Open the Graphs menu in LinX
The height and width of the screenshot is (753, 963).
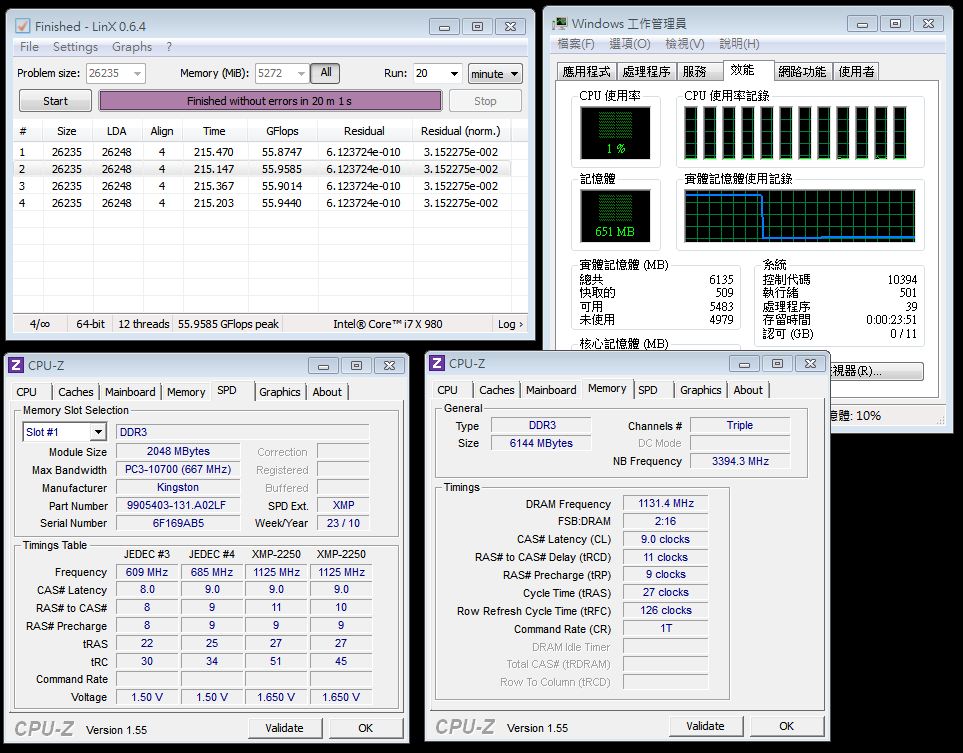click(x=131, y=47)
